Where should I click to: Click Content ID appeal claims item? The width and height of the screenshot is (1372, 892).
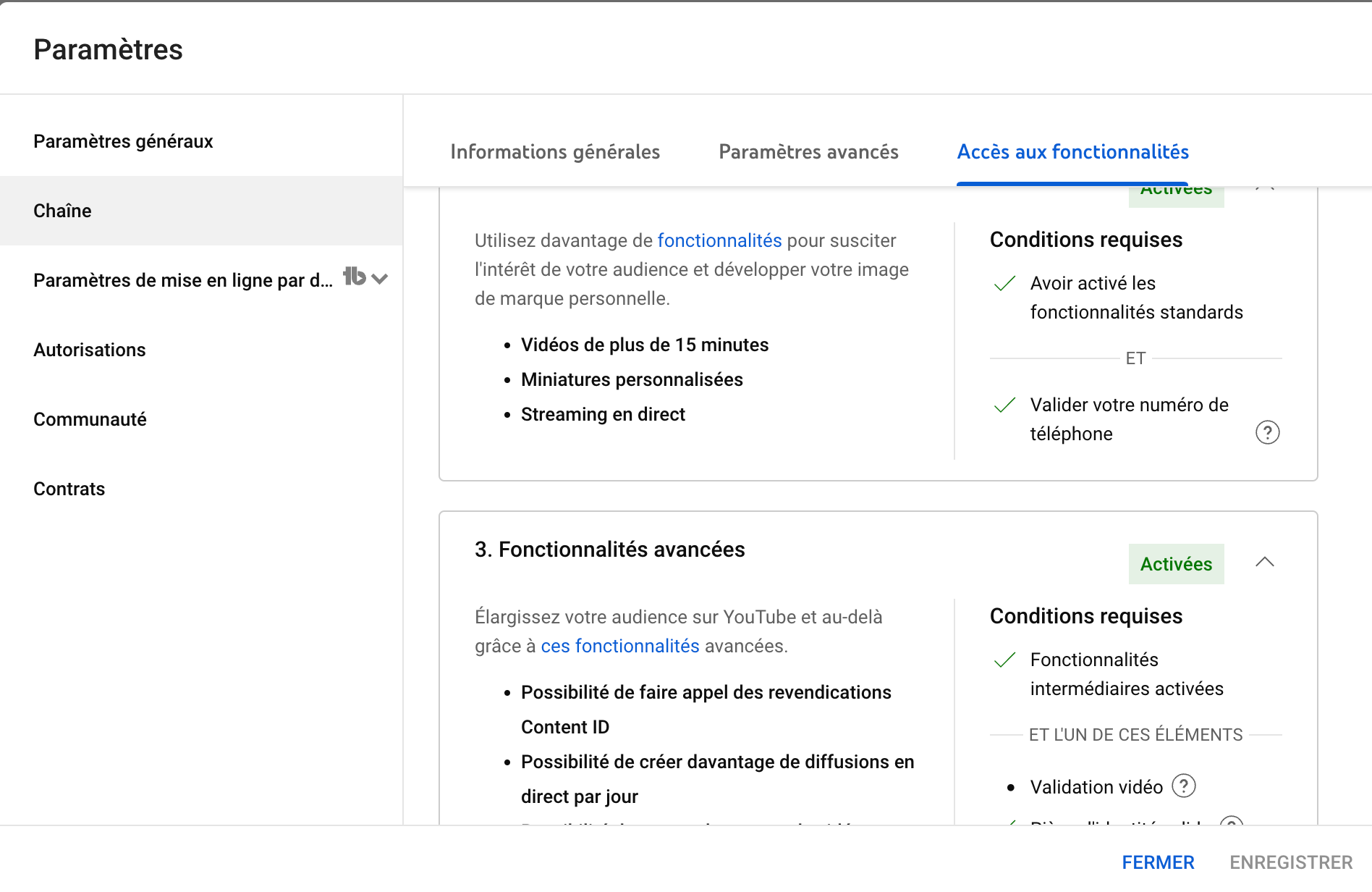click(706, 710)
